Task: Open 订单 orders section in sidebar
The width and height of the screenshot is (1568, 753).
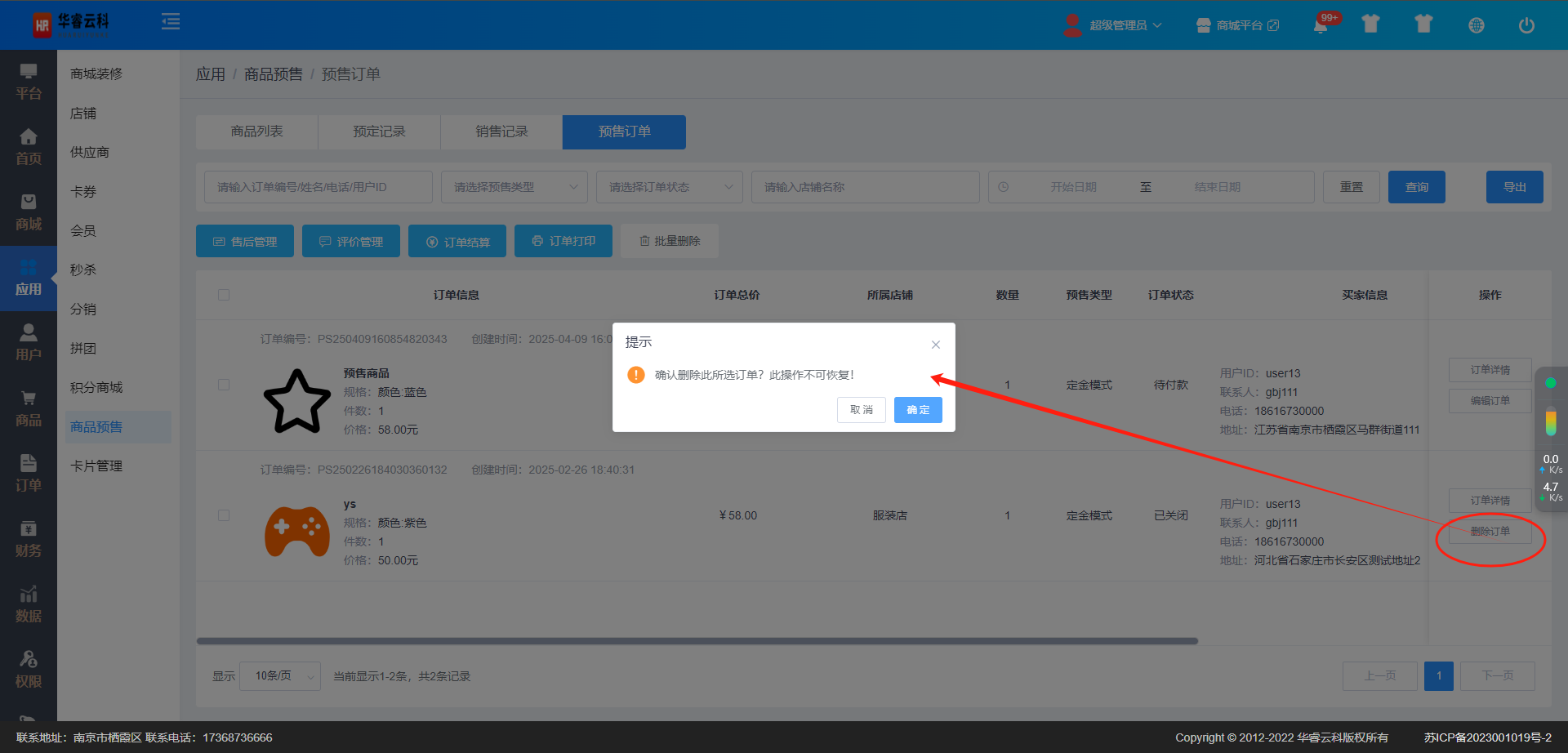Action: point(29,475)
